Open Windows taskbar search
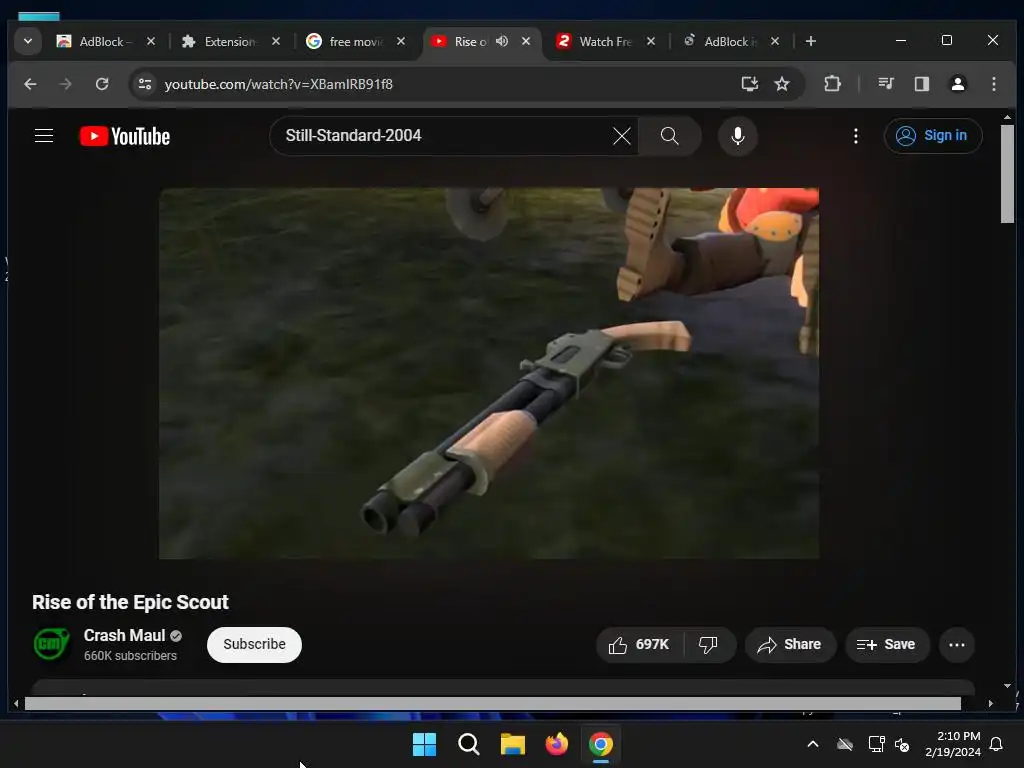Image resolution: width=1024 pixels, height=768 pixels. click(x=468, y=744)
